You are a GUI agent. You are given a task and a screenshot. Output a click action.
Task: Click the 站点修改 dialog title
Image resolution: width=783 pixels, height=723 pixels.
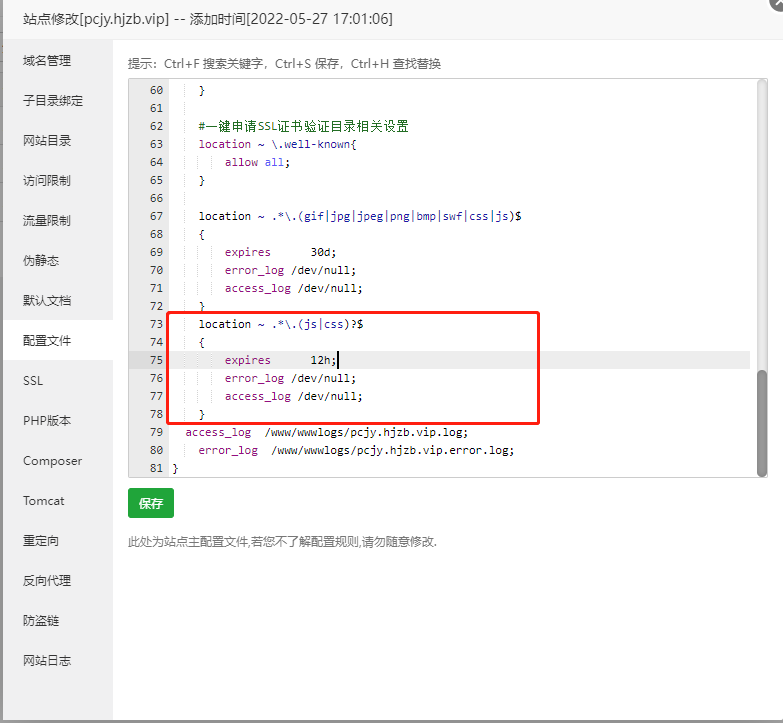coord(208,19)
